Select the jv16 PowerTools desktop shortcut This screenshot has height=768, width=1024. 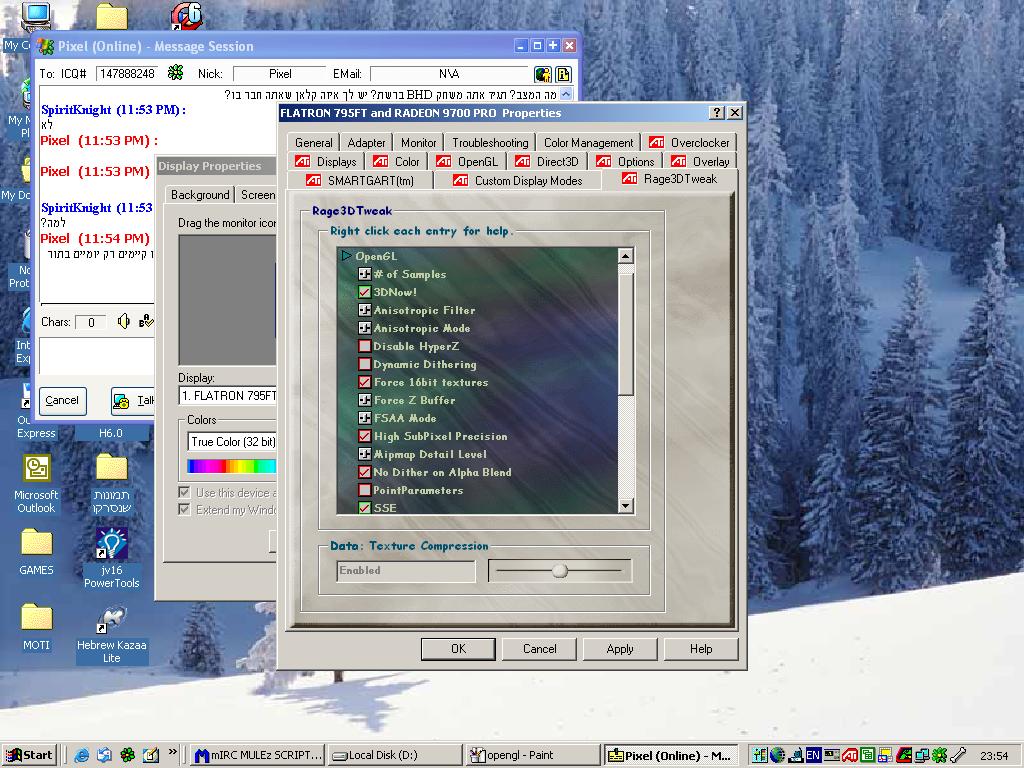(112, 559)
